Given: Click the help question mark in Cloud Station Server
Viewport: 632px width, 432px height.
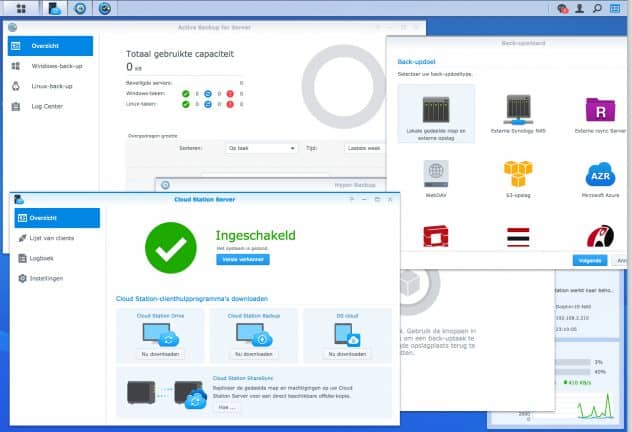Looking at the screenshot, I should coord(352,199).
